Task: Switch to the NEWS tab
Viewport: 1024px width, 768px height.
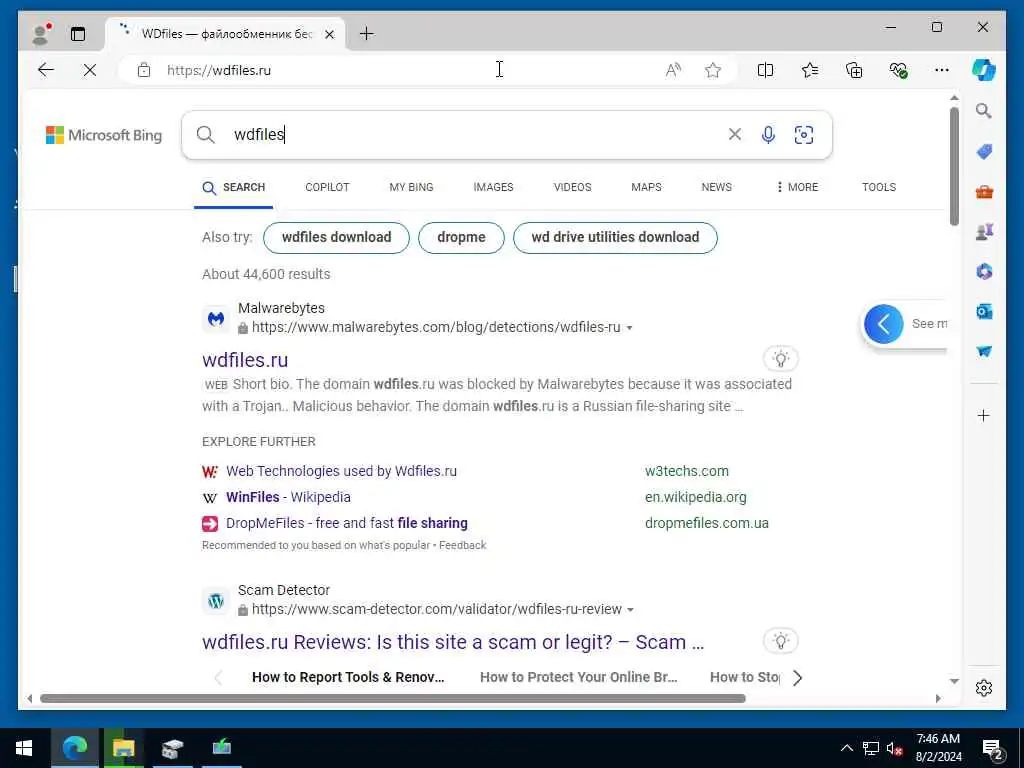Action: [716, 187]
